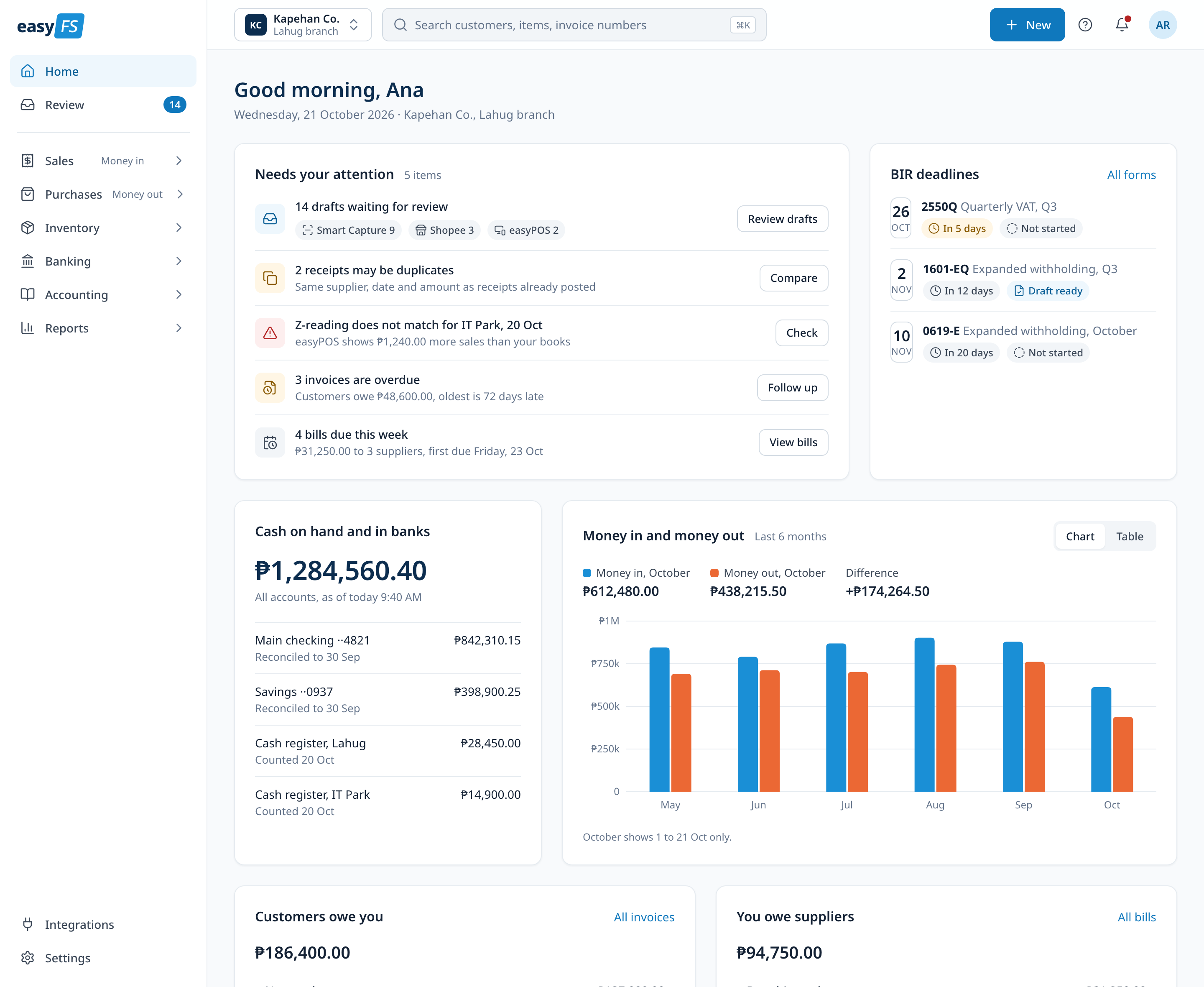1204x987 pixels.
Task: Click the Shopee 3 chip
Action: pyautogui.click(x=444, y=230)
